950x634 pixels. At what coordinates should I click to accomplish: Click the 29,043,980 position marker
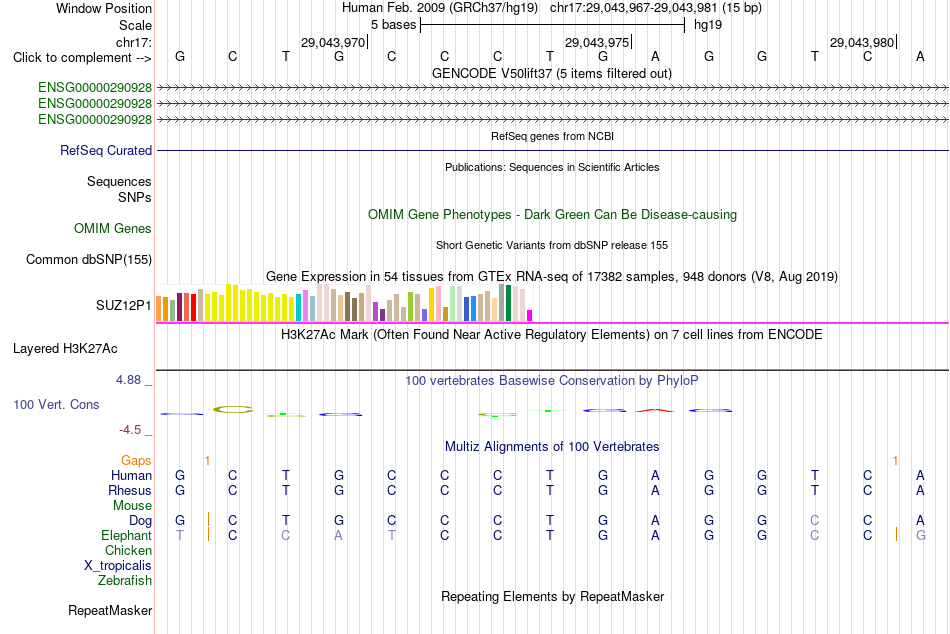[862, 42]
